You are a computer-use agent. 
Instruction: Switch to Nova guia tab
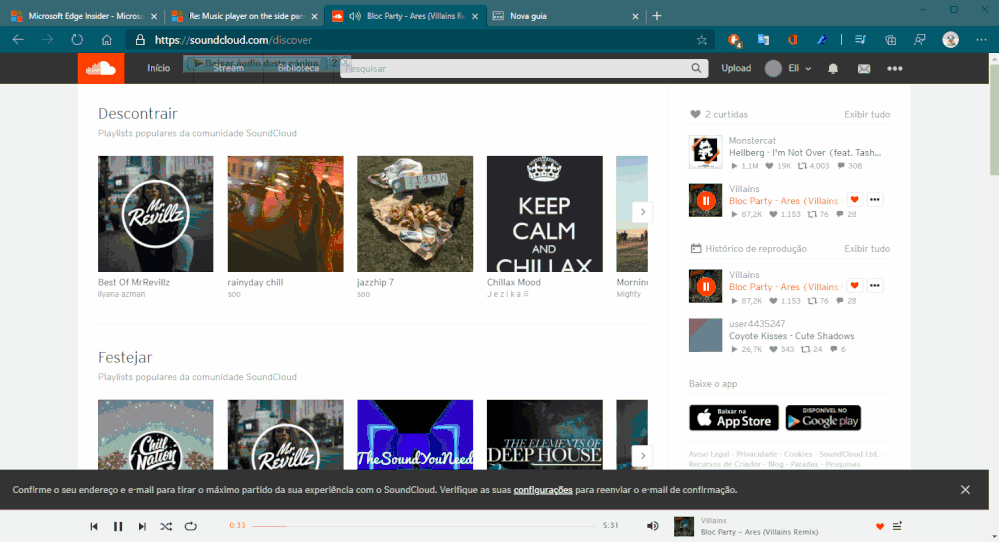click(x=566, y=16)
